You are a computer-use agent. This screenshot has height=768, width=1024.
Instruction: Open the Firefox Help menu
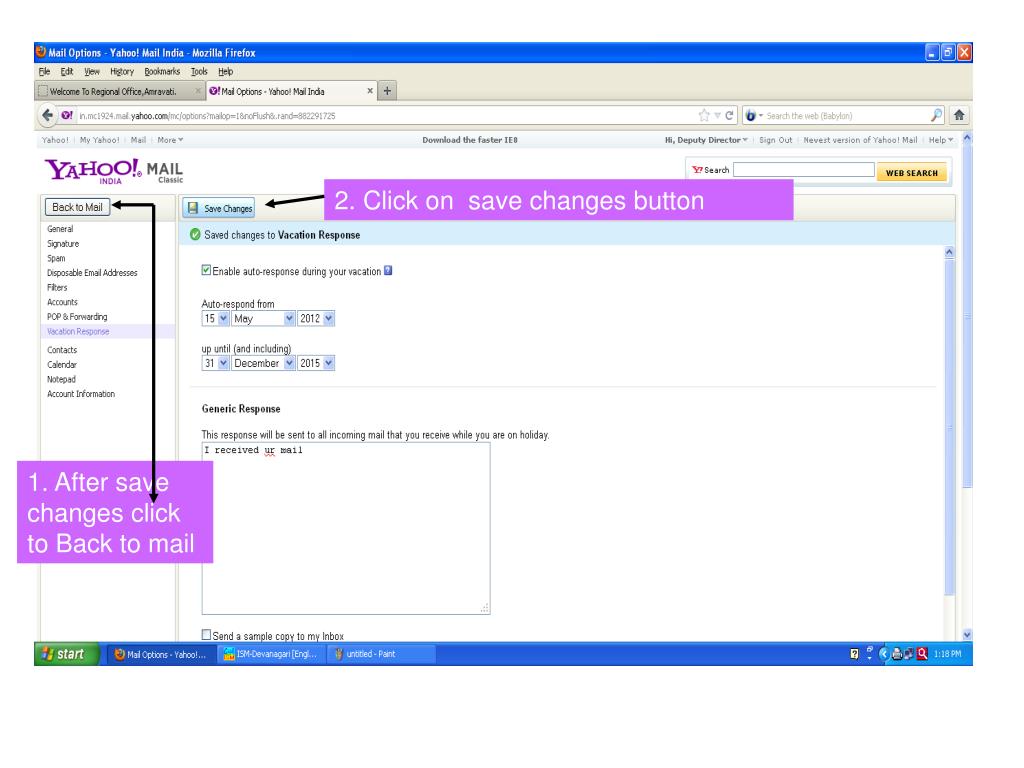pos(225,71)
